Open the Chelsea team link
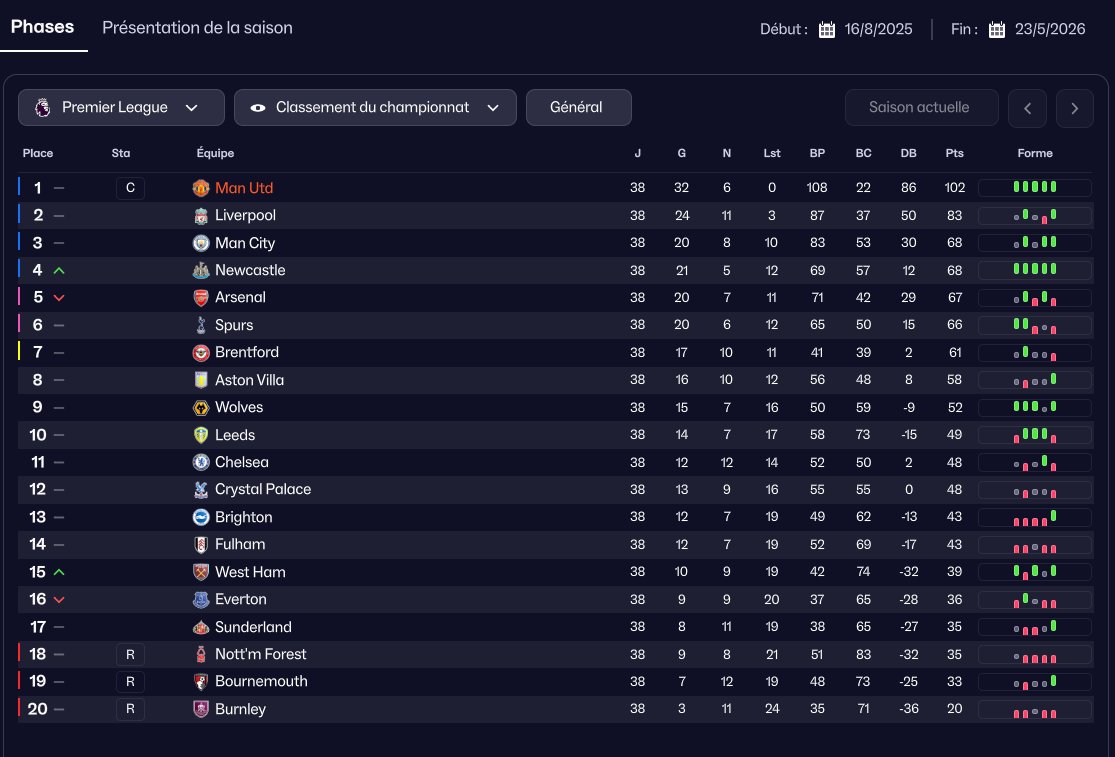1115x757 pixels. (242, 462)
